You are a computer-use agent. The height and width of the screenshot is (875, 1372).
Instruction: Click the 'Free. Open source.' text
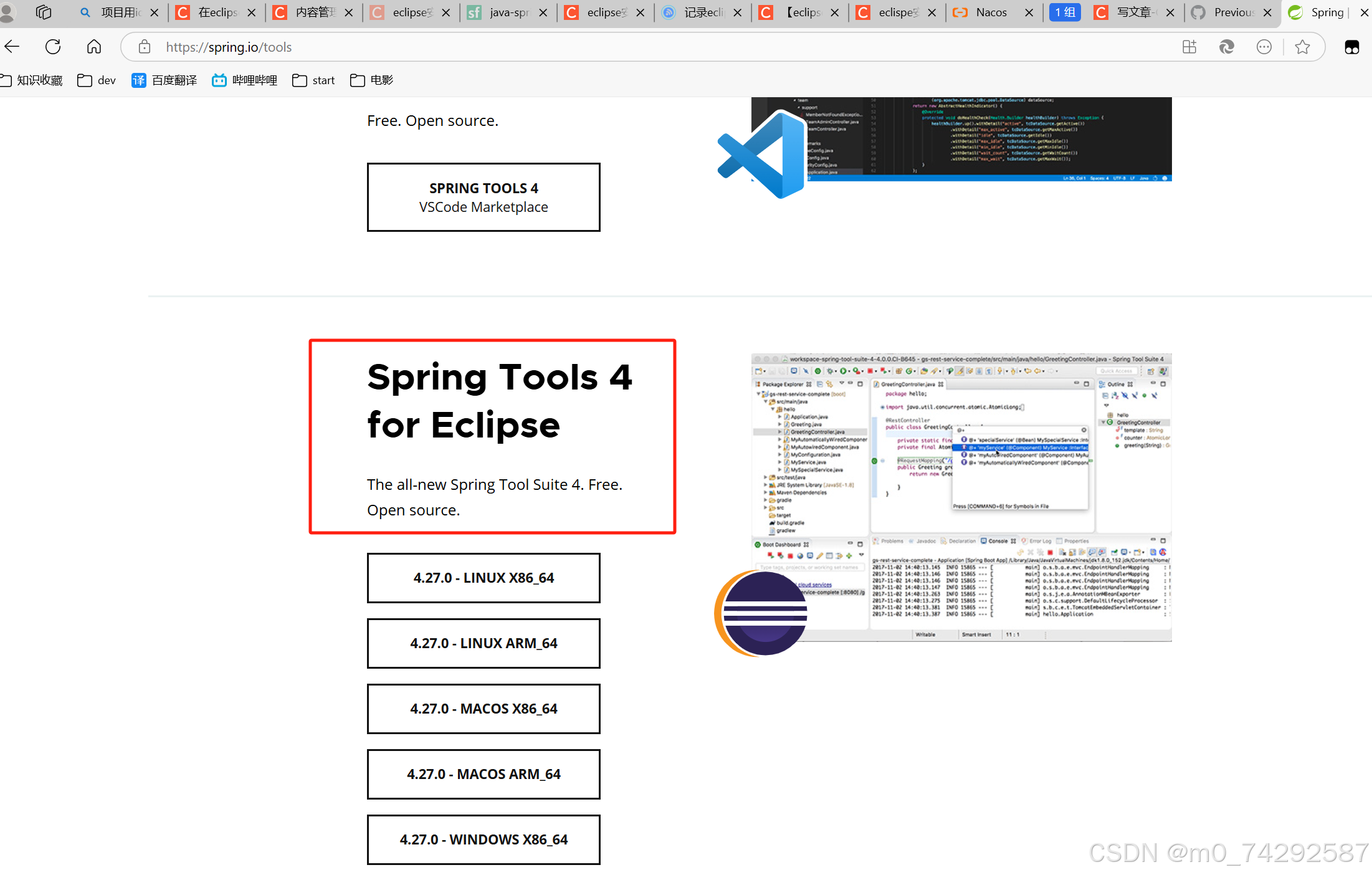[432, 120]
